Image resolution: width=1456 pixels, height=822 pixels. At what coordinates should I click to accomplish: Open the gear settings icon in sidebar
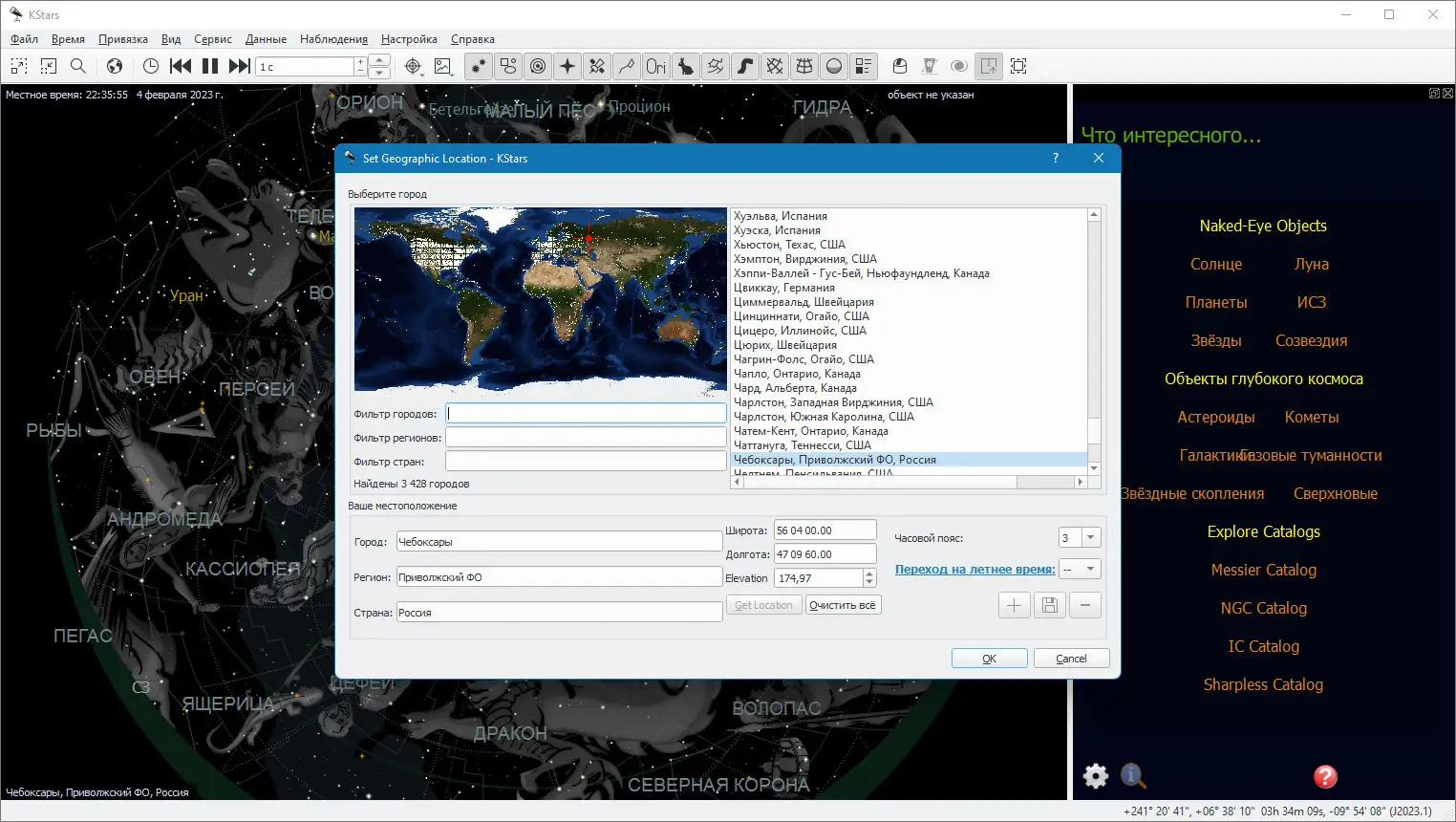1096,775
